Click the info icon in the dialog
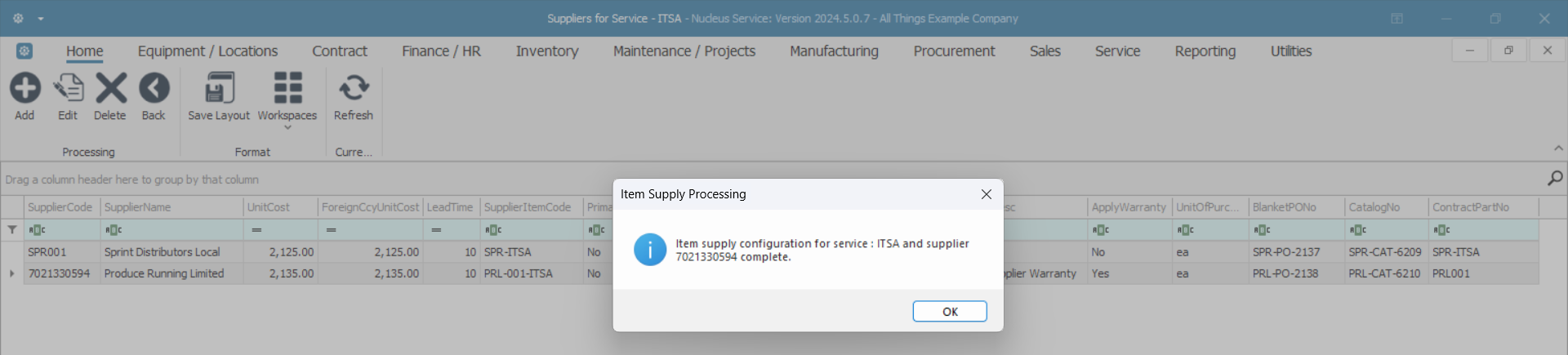This screenshot has width=1568, height=355. point(650,250)
